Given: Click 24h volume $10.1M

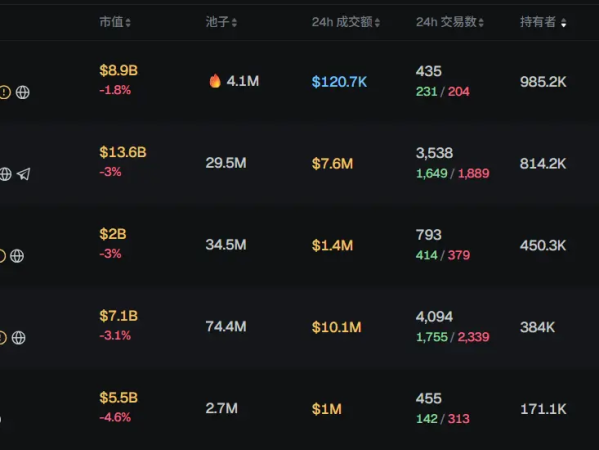Looking at the screenshot, I should click(337, 327).
